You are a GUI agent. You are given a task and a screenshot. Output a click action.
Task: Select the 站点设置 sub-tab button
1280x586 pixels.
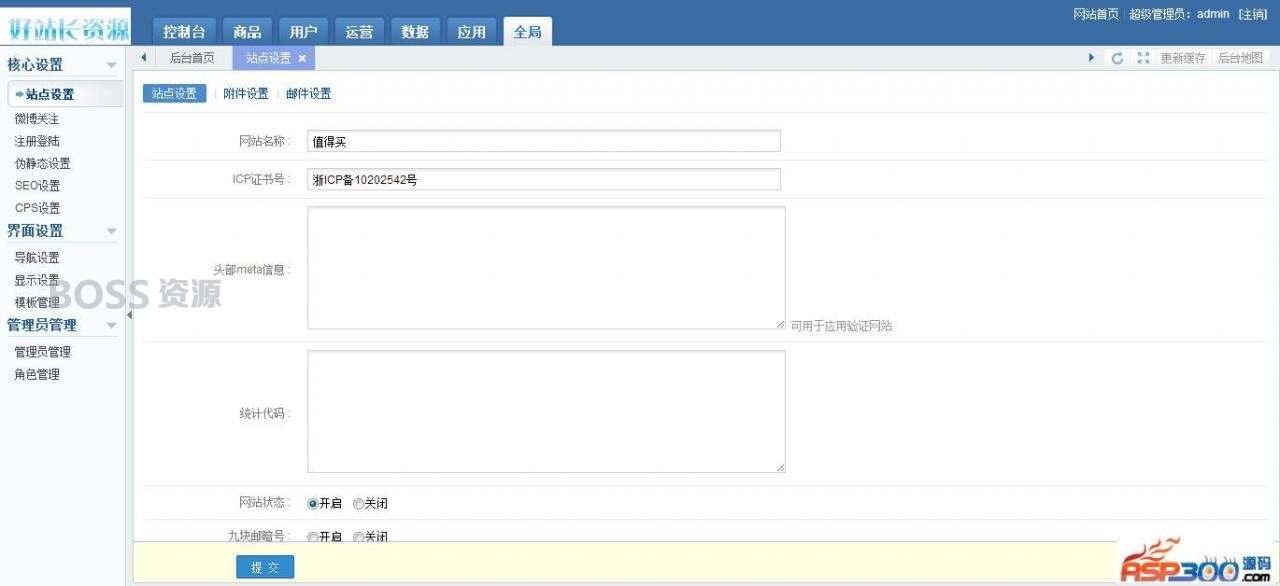point(174,94)
